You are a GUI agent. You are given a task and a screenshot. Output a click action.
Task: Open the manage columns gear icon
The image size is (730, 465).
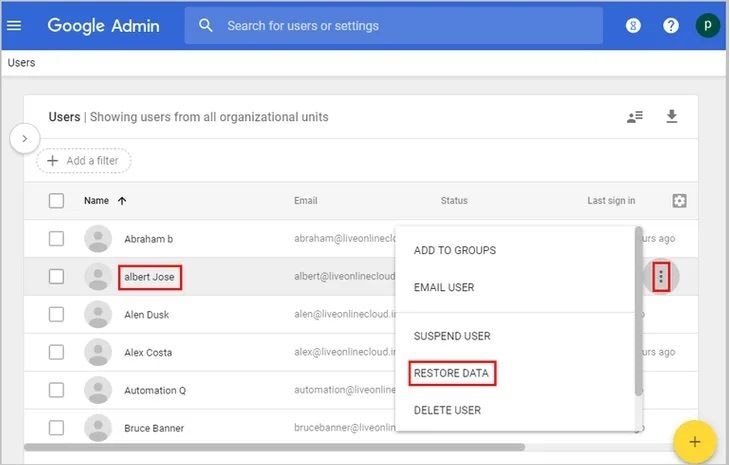click(680, 201)
